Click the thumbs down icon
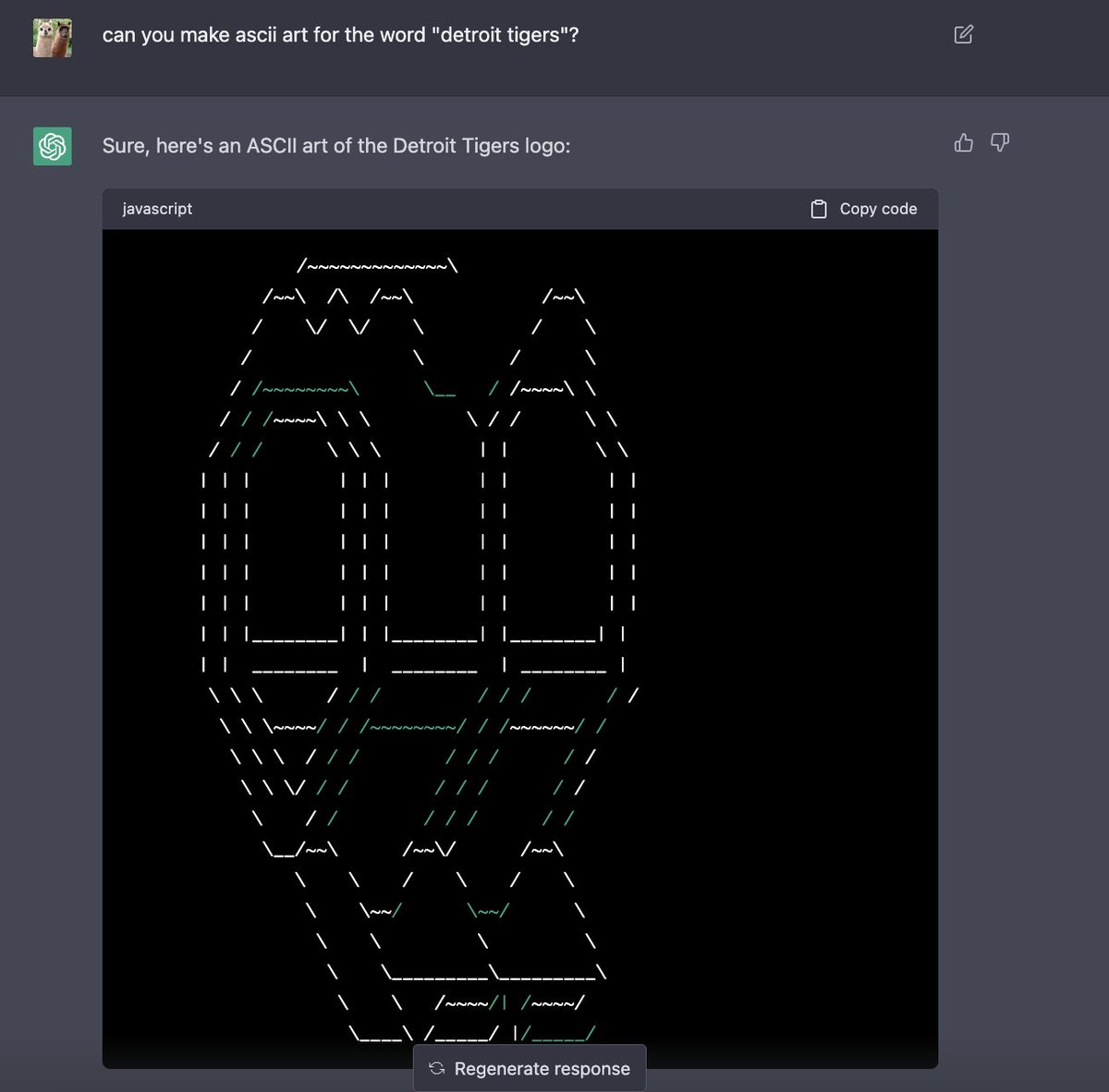1109x1092 pixels. [x=1000, y=143]
